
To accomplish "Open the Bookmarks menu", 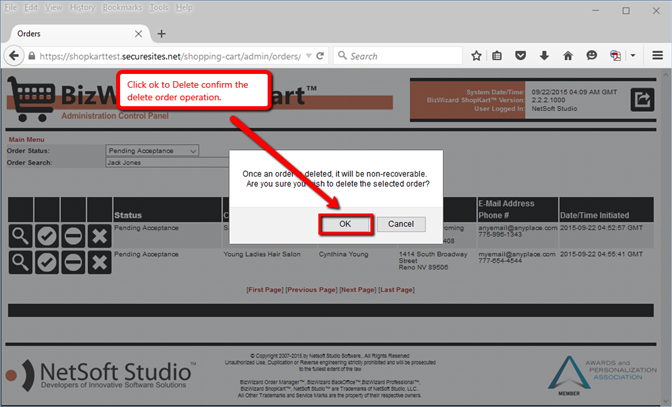I will 122,8.
